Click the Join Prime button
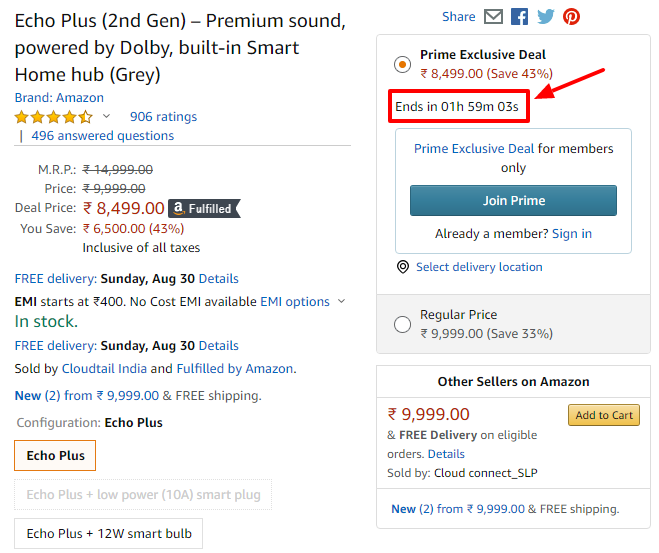This screenshot has height=553, width=659. pyautogui.click(x=513, y=200)
